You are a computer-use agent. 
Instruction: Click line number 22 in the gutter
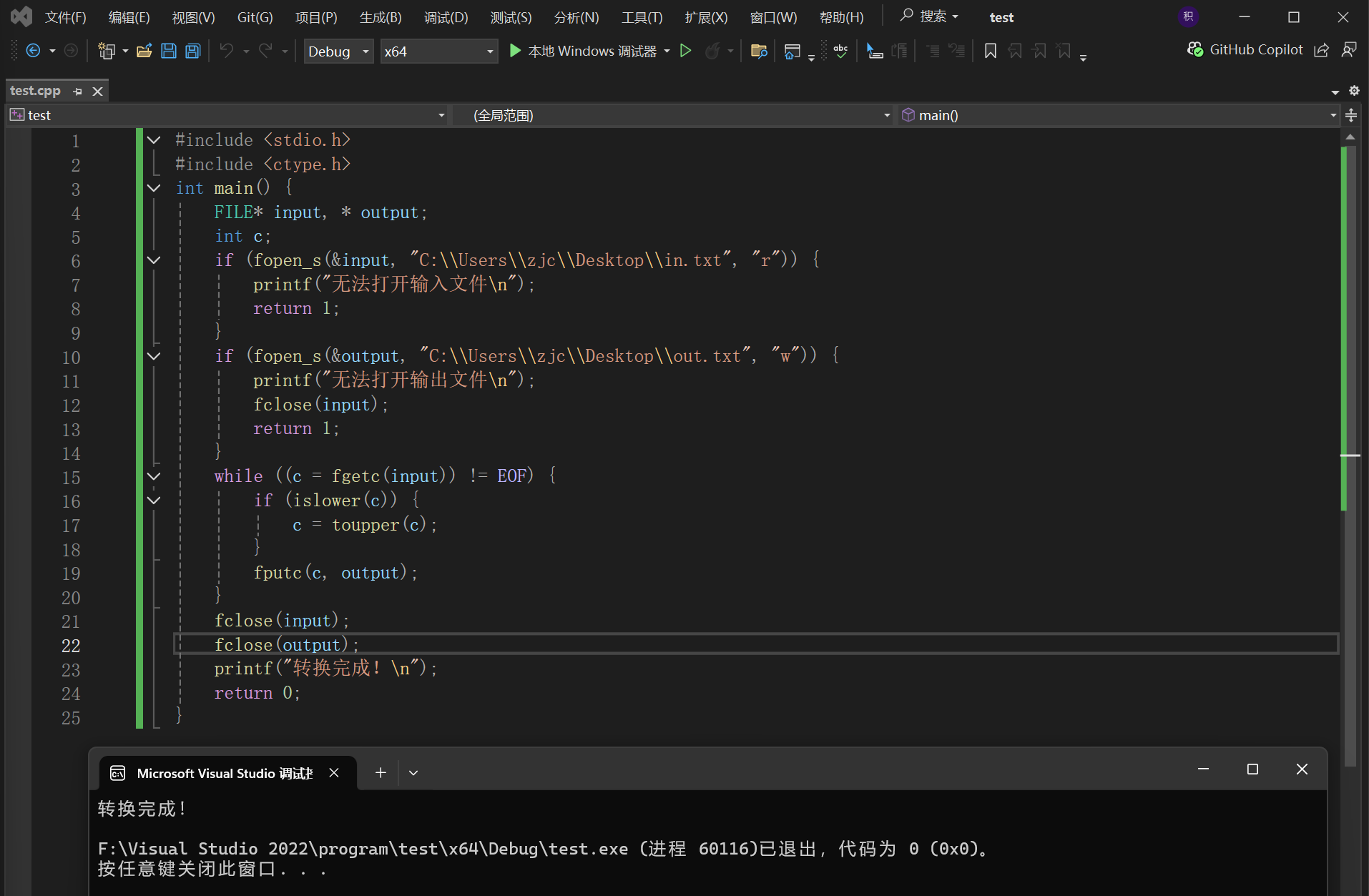coord(71,646)
